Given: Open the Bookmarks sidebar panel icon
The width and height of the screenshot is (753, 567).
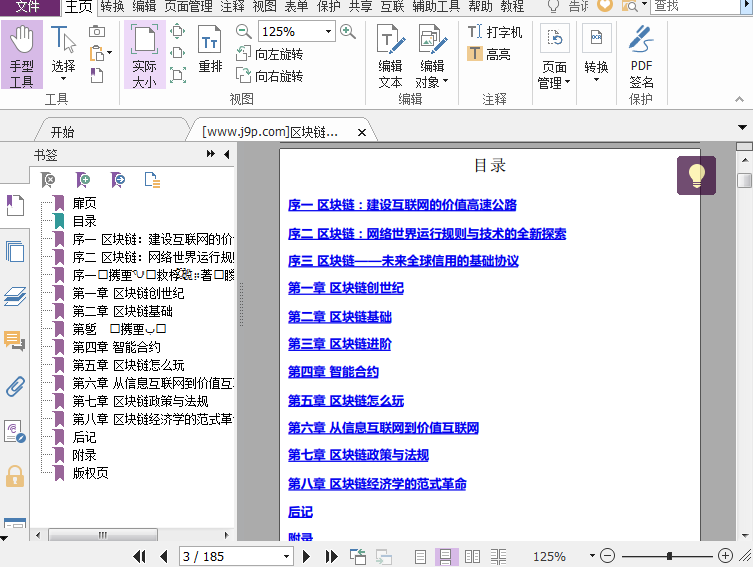Looking at the screenshot, I should [15, 205].
